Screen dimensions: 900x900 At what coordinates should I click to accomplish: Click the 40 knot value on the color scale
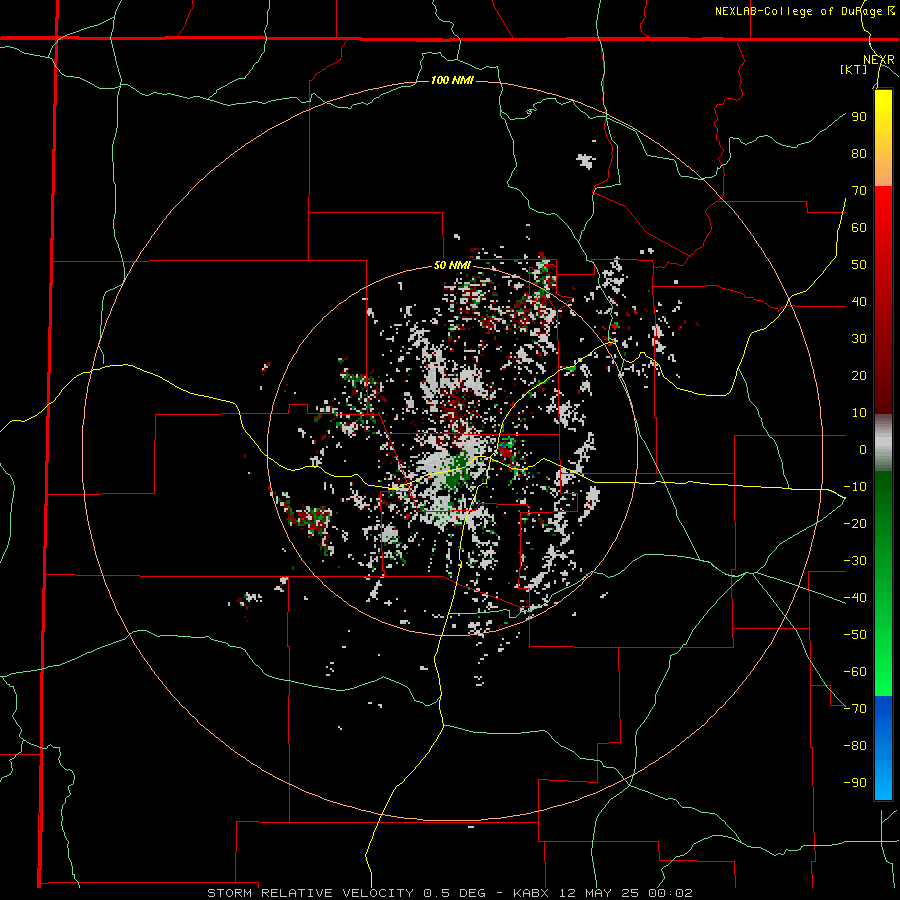click(x=859, y=302)
